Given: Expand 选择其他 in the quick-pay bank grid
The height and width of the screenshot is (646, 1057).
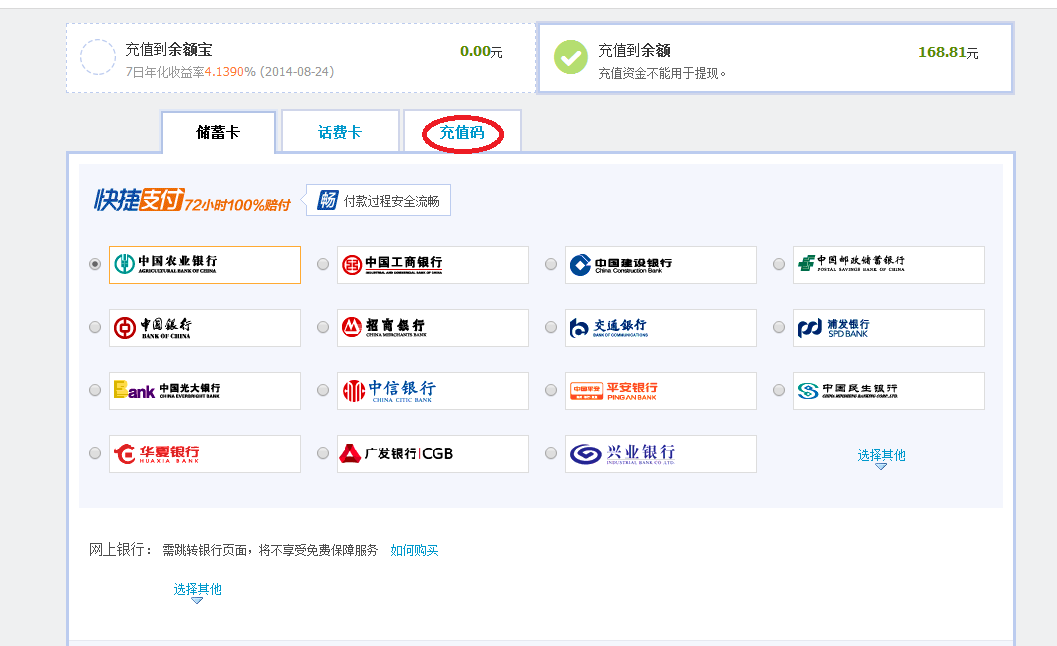Looking at the screenshot, I should 881,457.
